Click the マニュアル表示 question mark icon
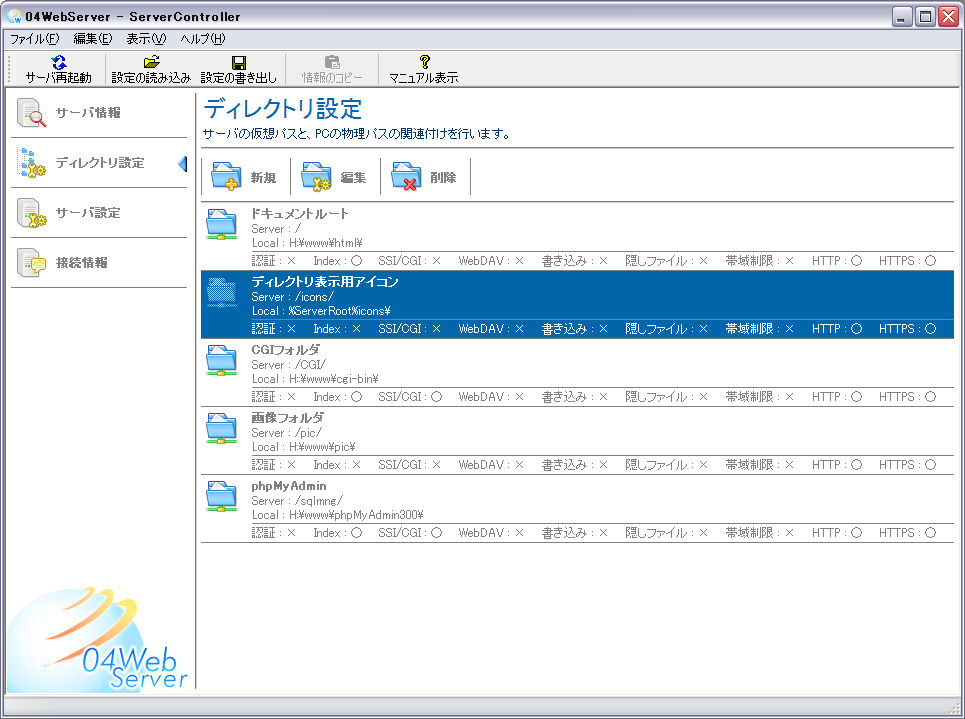This screenshot has width=965, height=719. pyautogui.click(x=424, y=62)
